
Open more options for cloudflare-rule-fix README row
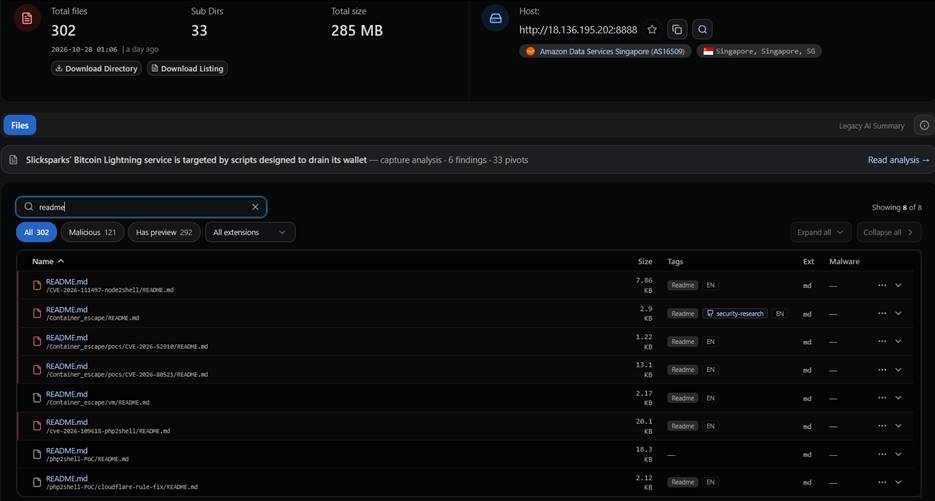882,482
